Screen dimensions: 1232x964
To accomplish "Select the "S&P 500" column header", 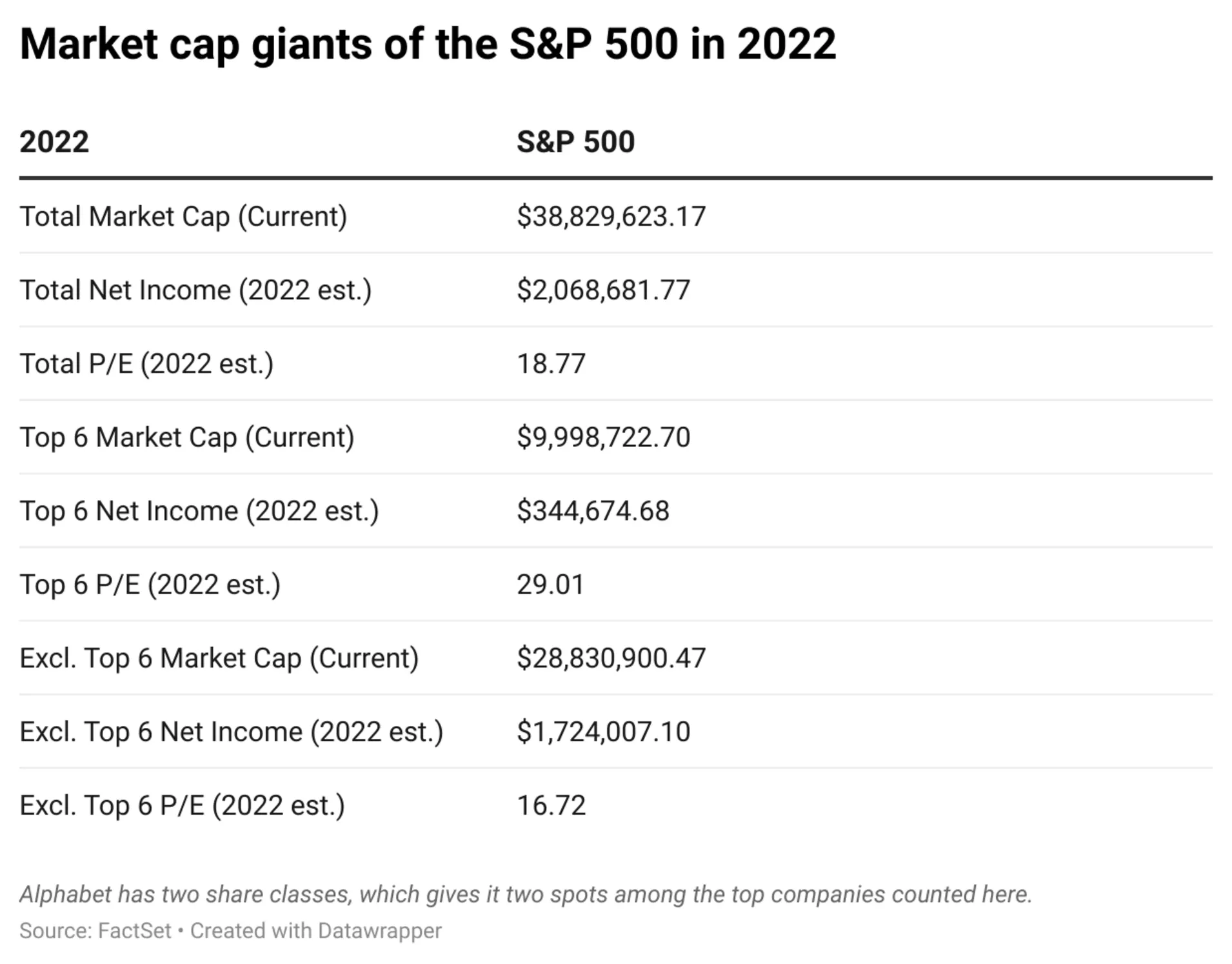I will [575, 142].
